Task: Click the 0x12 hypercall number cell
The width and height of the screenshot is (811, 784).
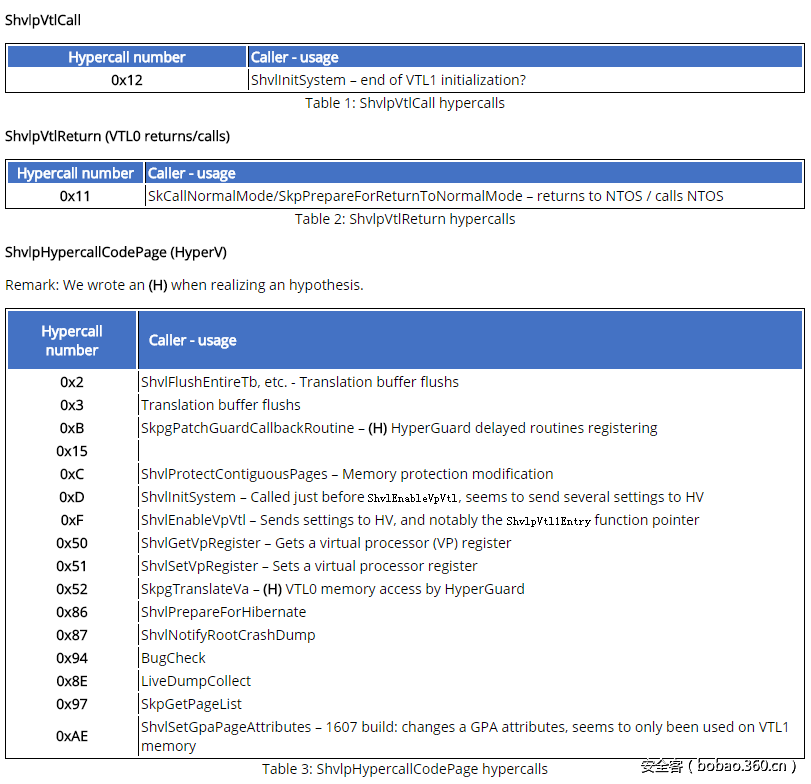Action: tap(127, 80)
